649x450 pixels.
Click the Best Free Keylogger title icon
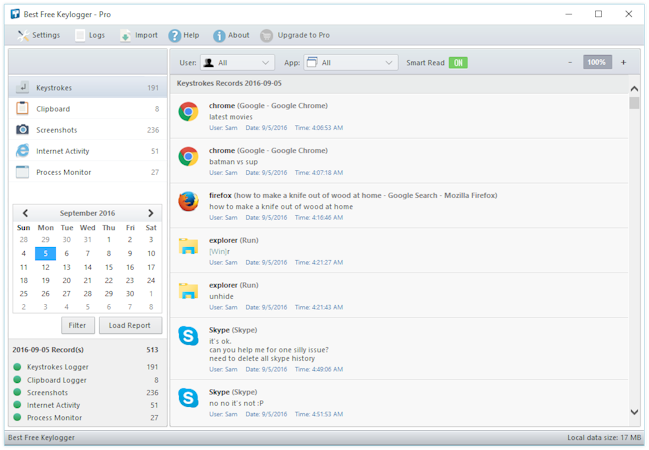click(15, 14)
